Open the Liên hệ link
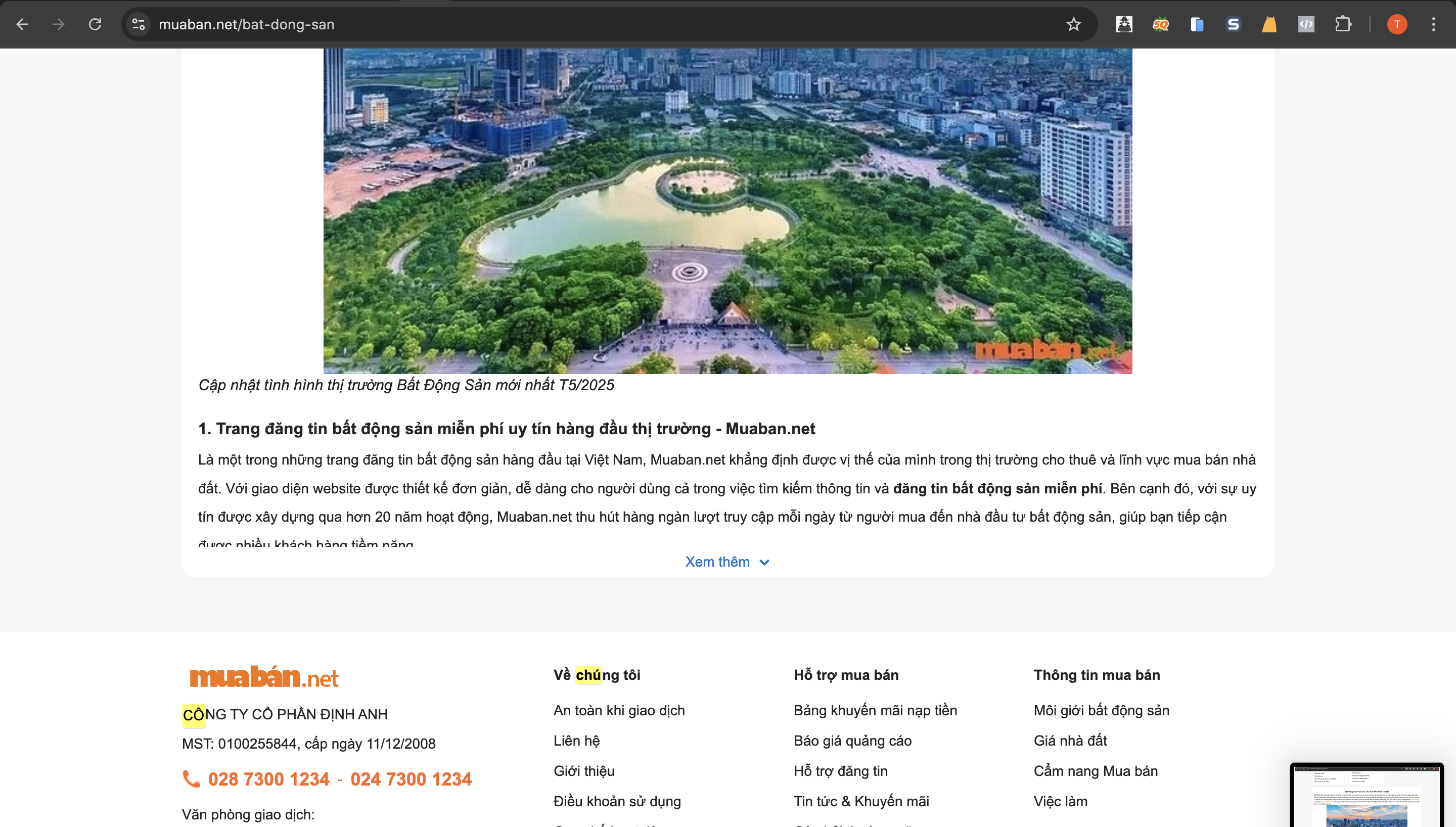1456x827 pixels. [x=576, y=741]
